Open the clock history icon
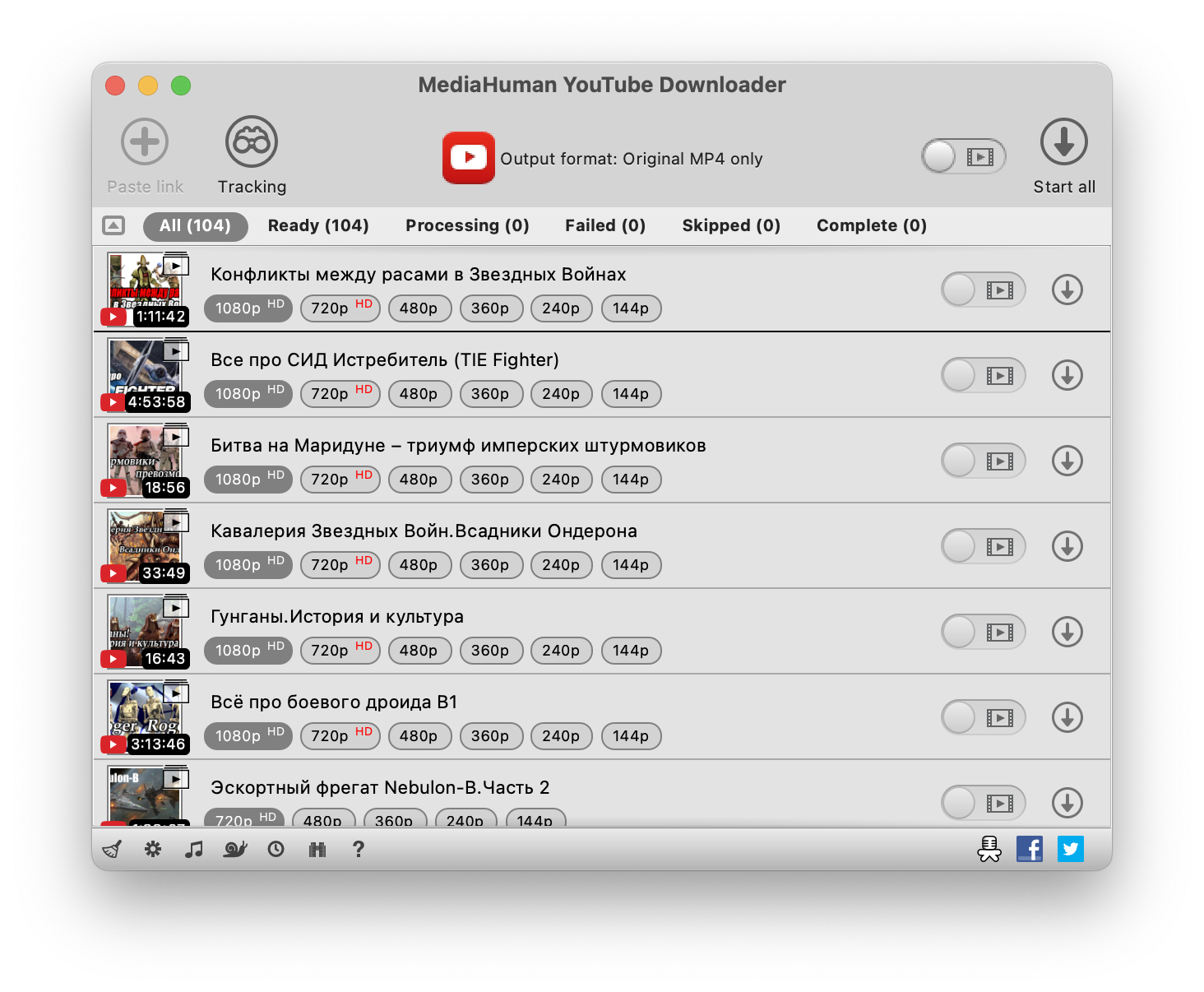The height and width of the screenshot is (992, 1204). coord(276,850)
